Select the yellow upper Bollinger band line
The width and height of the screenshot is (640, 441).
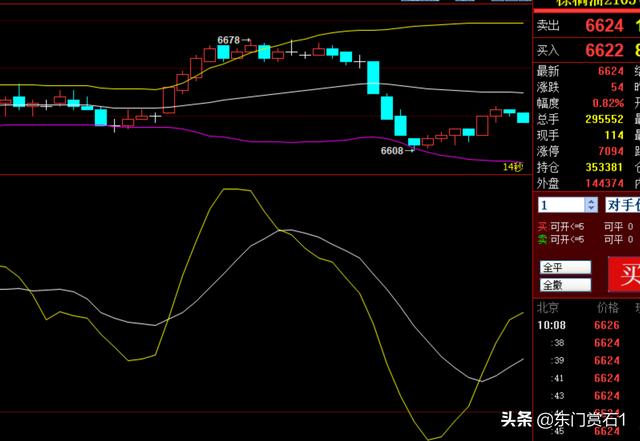pos(450,23)
